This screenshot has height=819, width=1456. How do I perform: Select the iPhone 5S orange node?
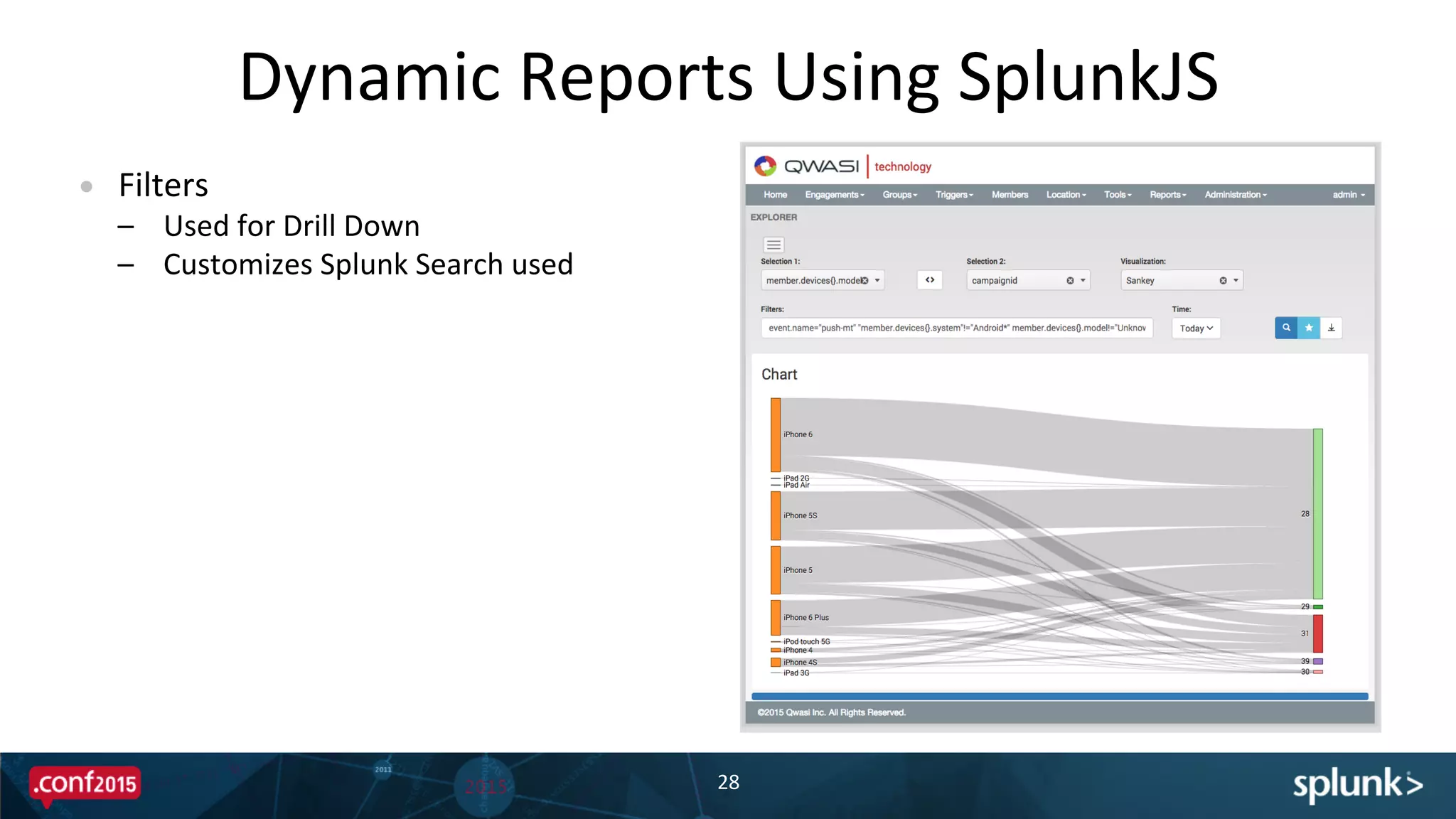(776, 516)
